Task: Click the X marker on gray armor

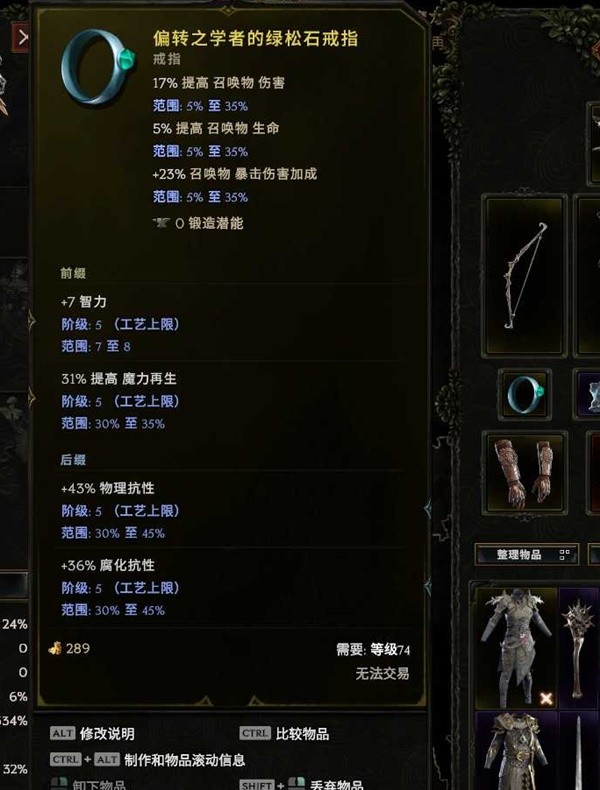Action: pyautogui.click(x=546, y=698)
